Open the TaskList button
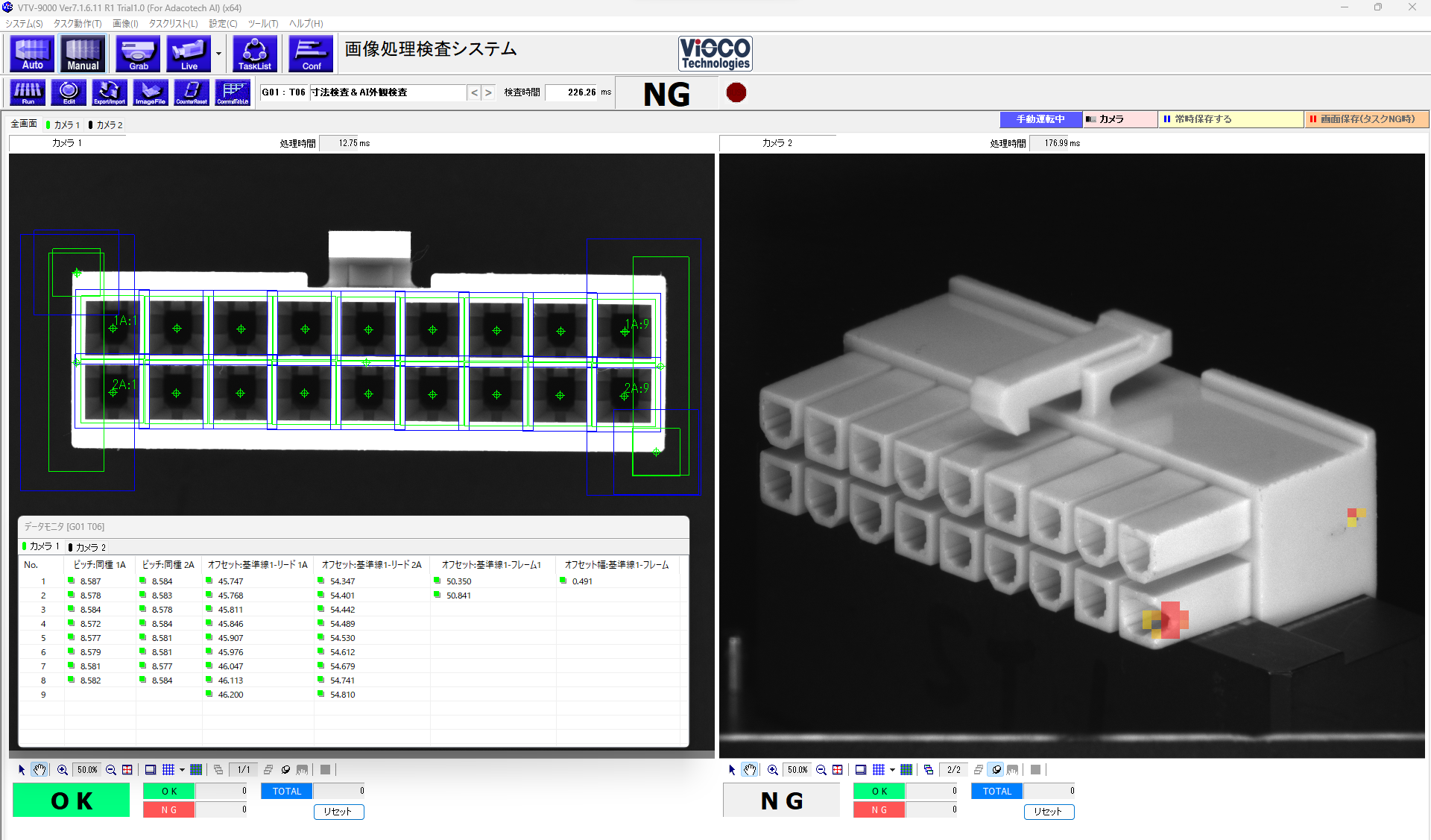 coord(255,54)
